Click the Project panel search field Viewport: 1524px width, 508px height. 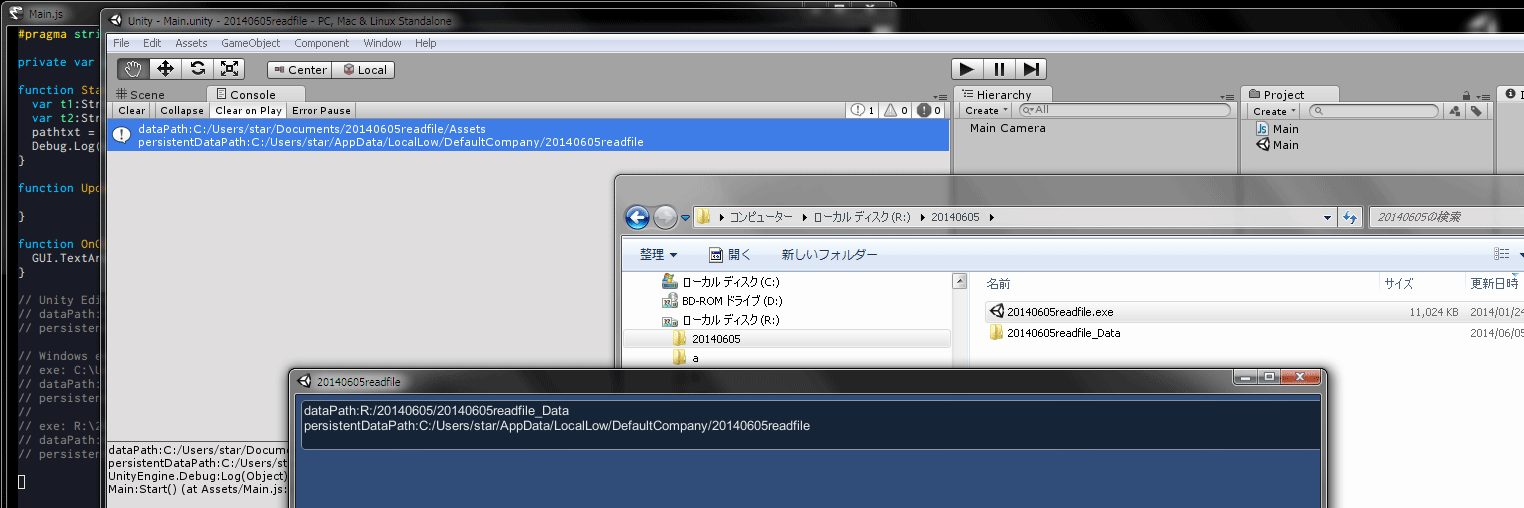coord(1375,111)
